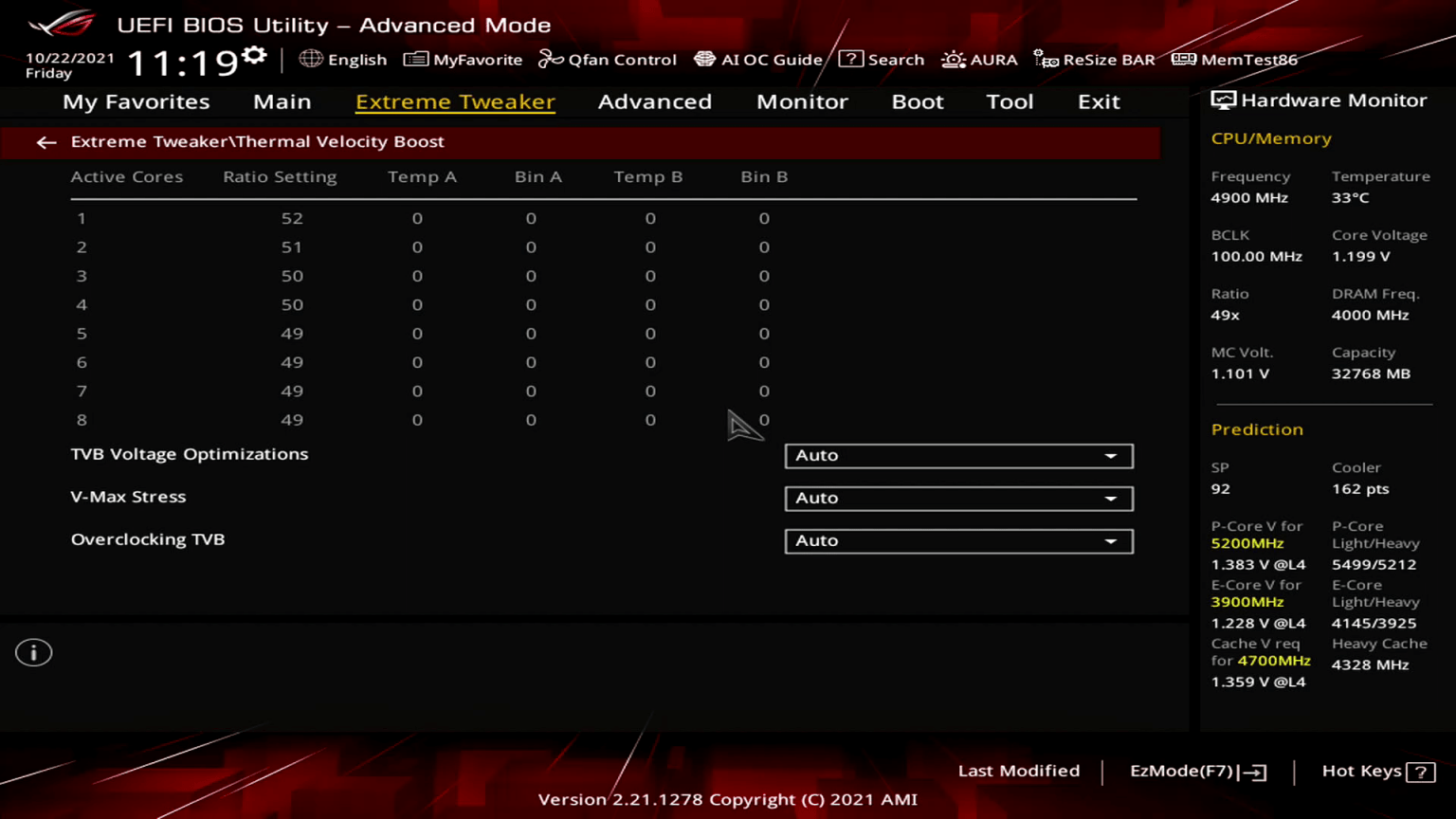
Task: Switch to the Tool tab
Action: [x=1010, y=101]
